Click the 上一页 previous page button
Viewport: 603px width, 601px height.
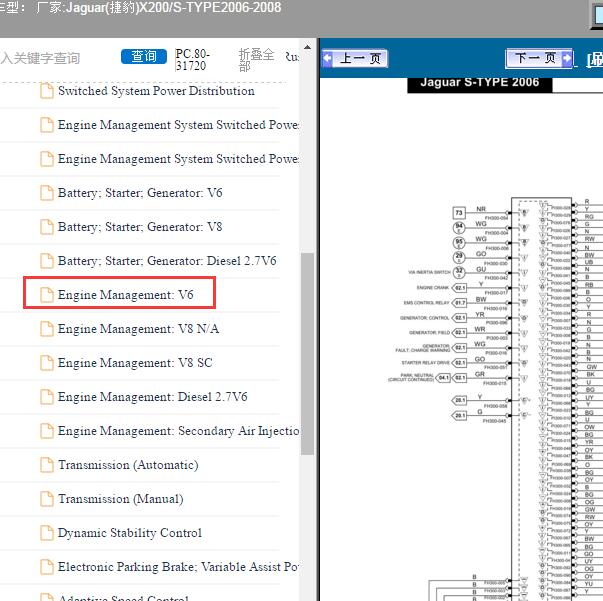point(355,58)
